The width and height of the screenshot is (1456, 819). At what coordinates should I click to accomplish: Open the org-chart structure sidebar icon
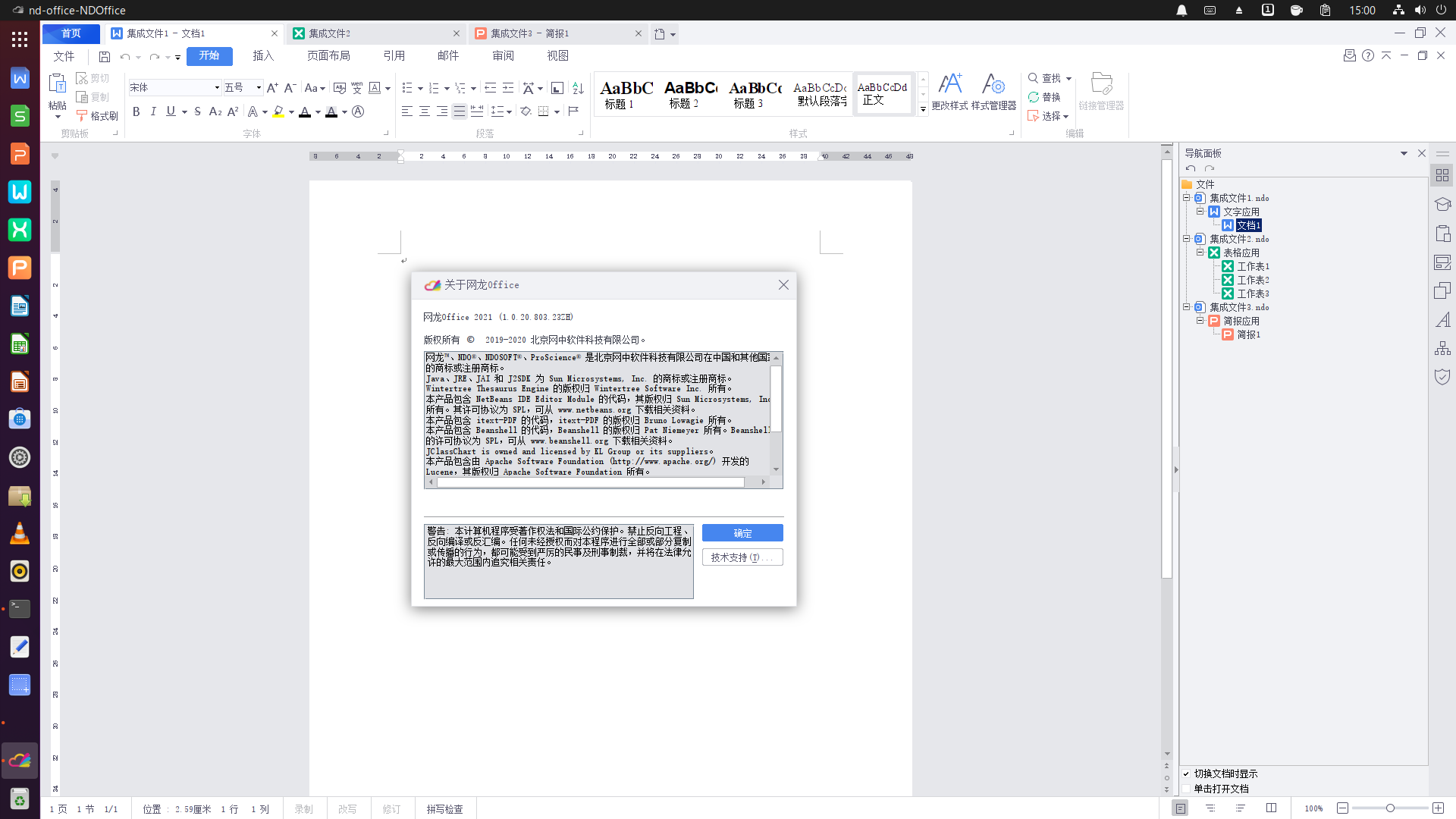pos(1442,348)
